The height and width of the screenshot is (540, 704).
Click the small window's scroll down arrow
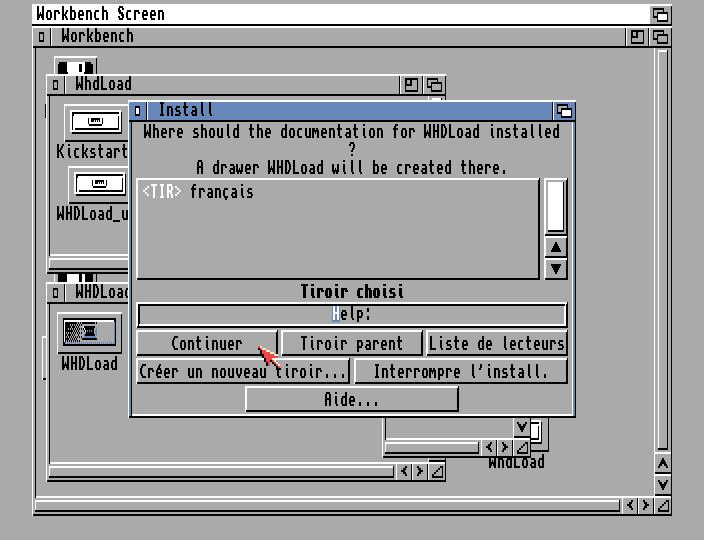tap(521, 427)
